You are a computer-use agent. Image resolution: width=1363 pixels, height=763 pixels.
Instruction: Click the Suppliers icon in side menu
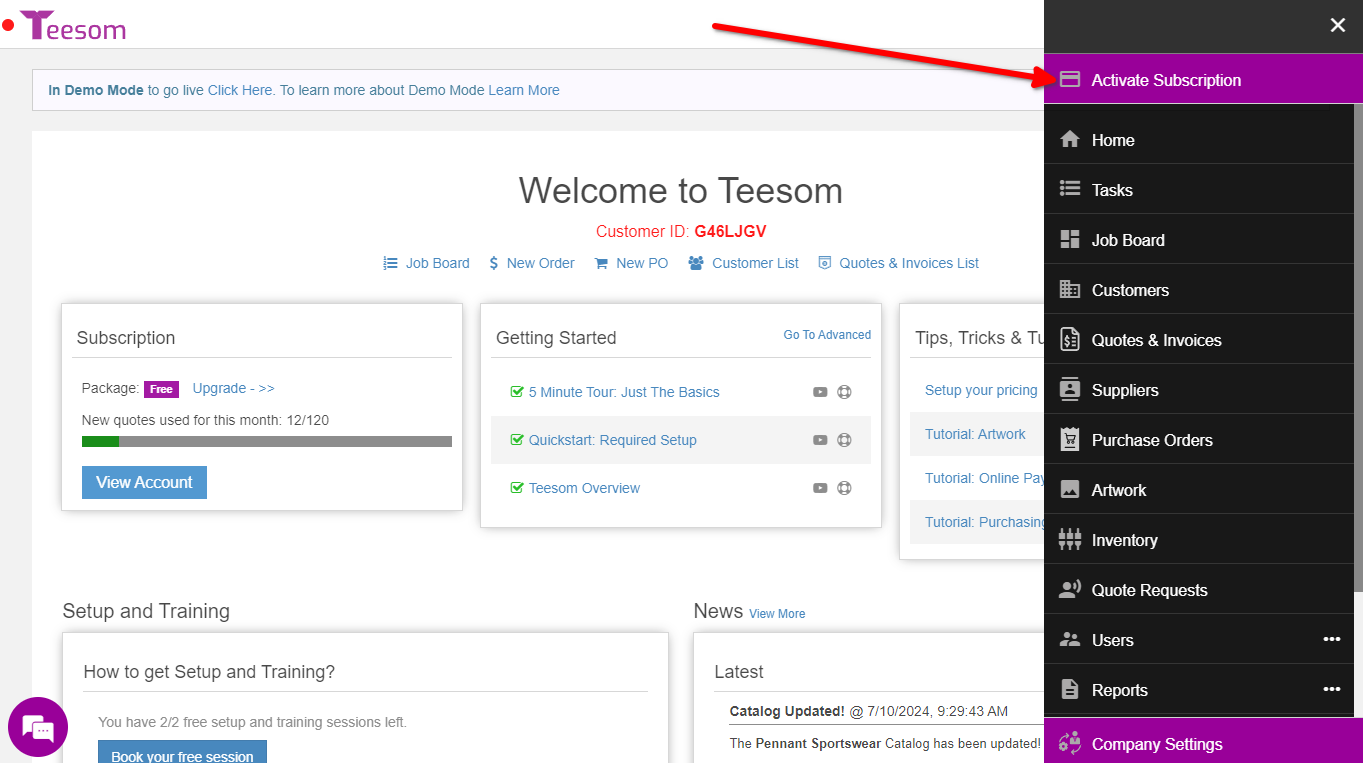pos(1070,389)
